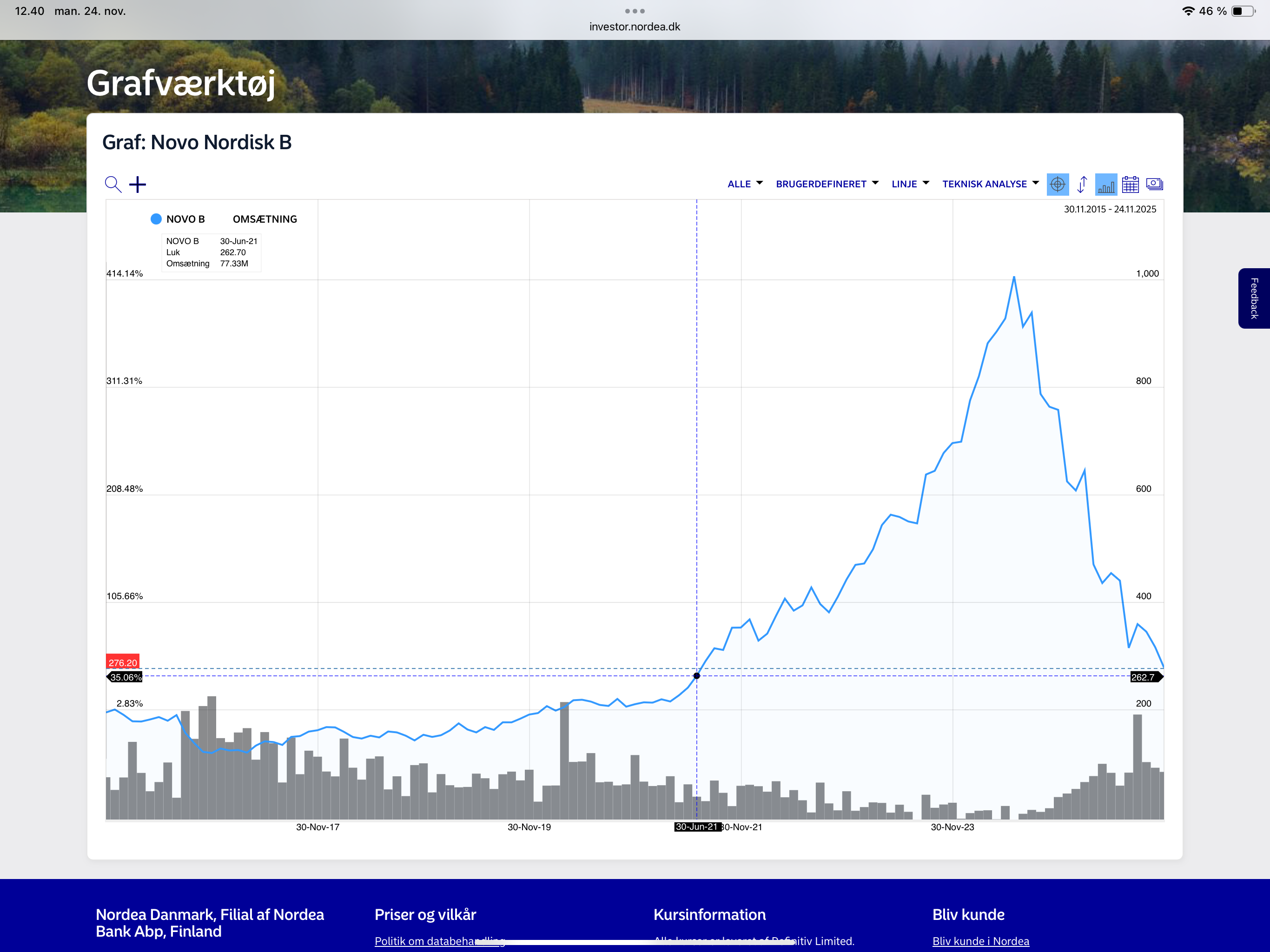Click the 35.06% crosshair percent marker

click(x=125, y=677)
